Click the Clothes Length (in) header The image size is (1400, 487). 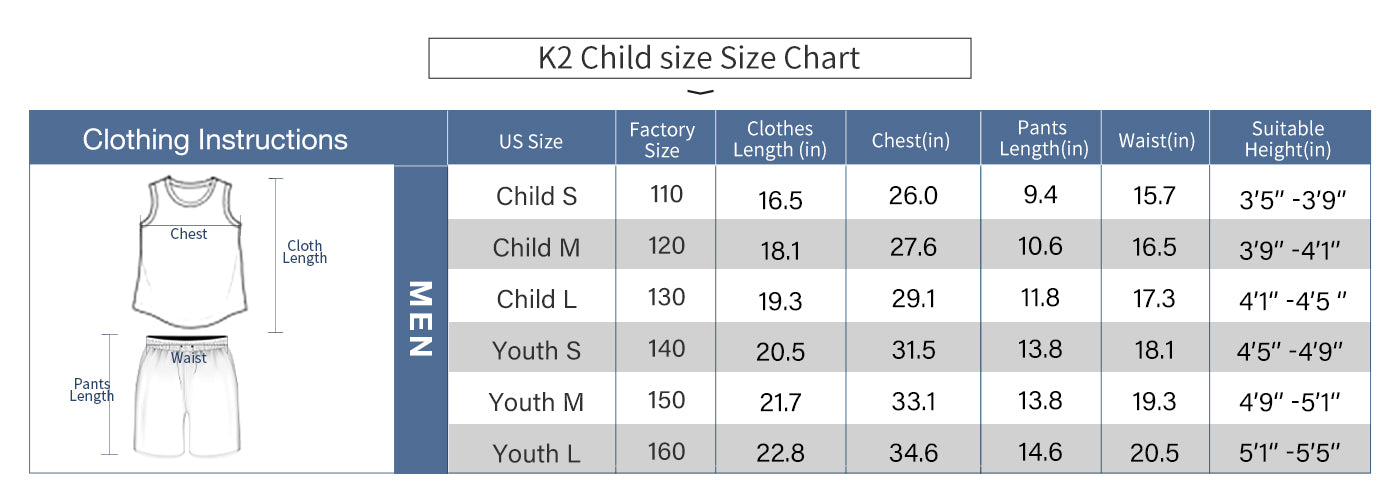click(x=780, y=139)
